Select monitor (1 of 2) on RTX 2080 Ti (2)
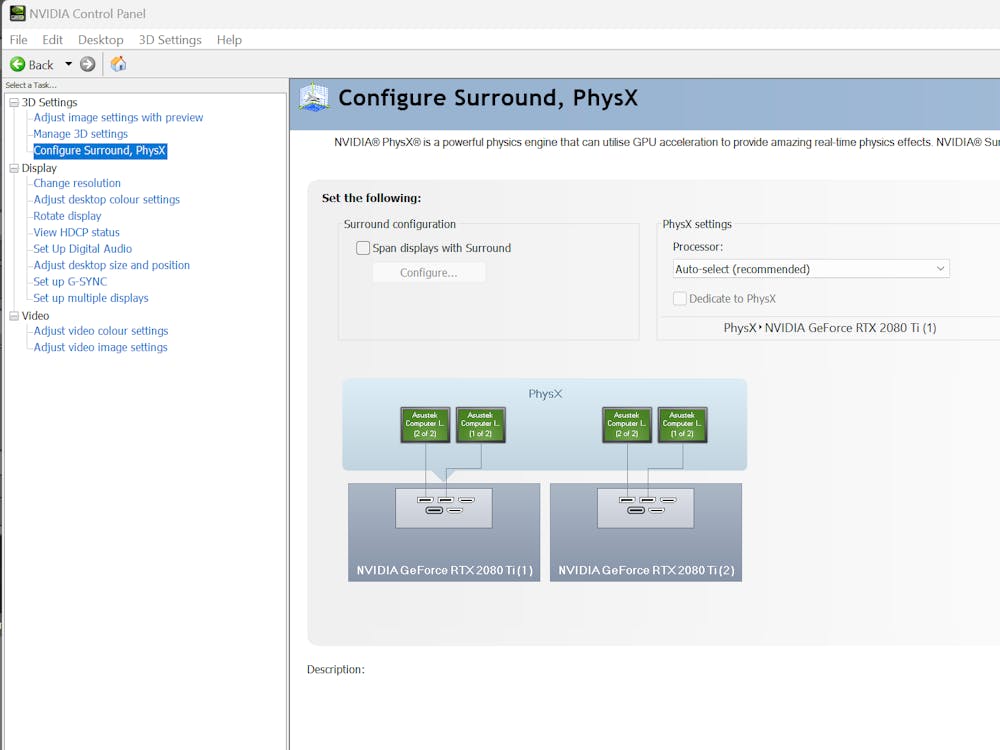The height and width of the screenshot is (750, 1000). (682, 425)
